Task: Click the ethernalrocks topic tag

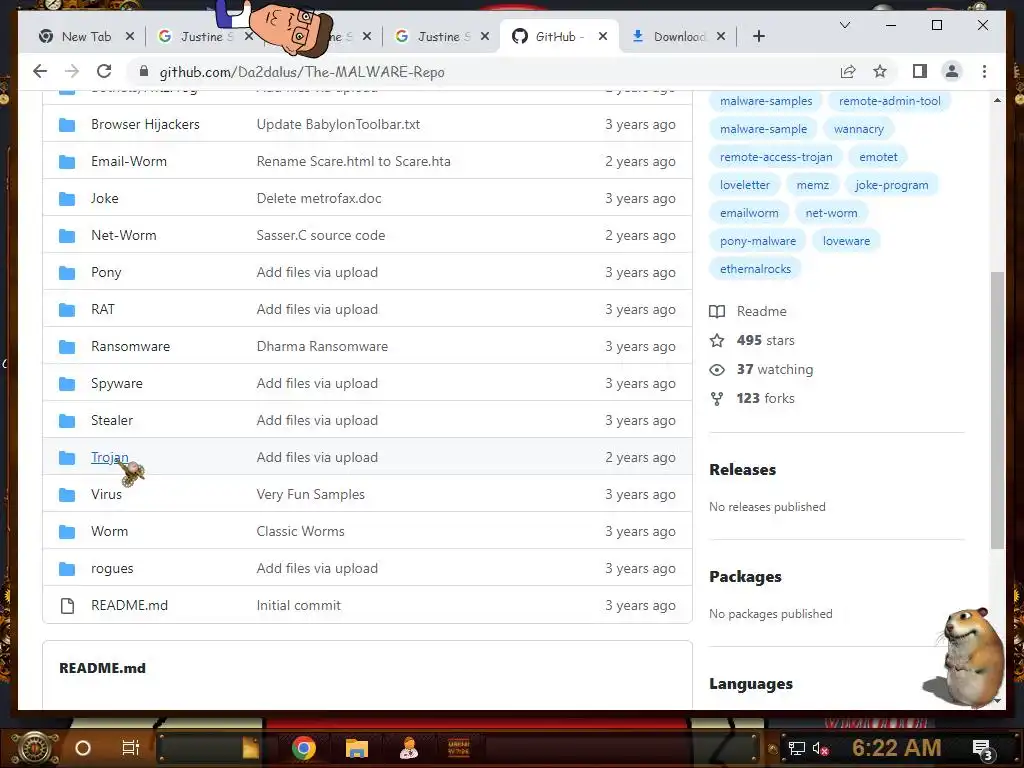Action: [x=755, y=268]
